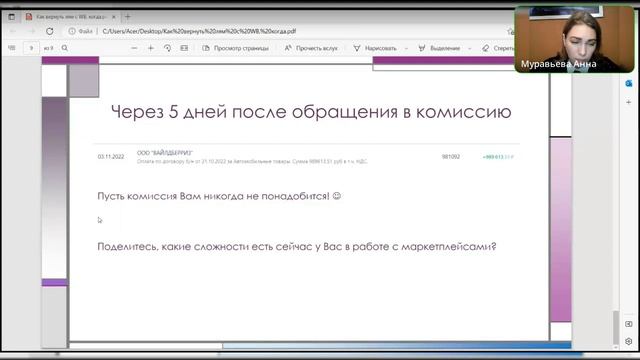Click the line 'Пусть комиссия Вам никогда'
640x360 pixels.
(219, 196)
